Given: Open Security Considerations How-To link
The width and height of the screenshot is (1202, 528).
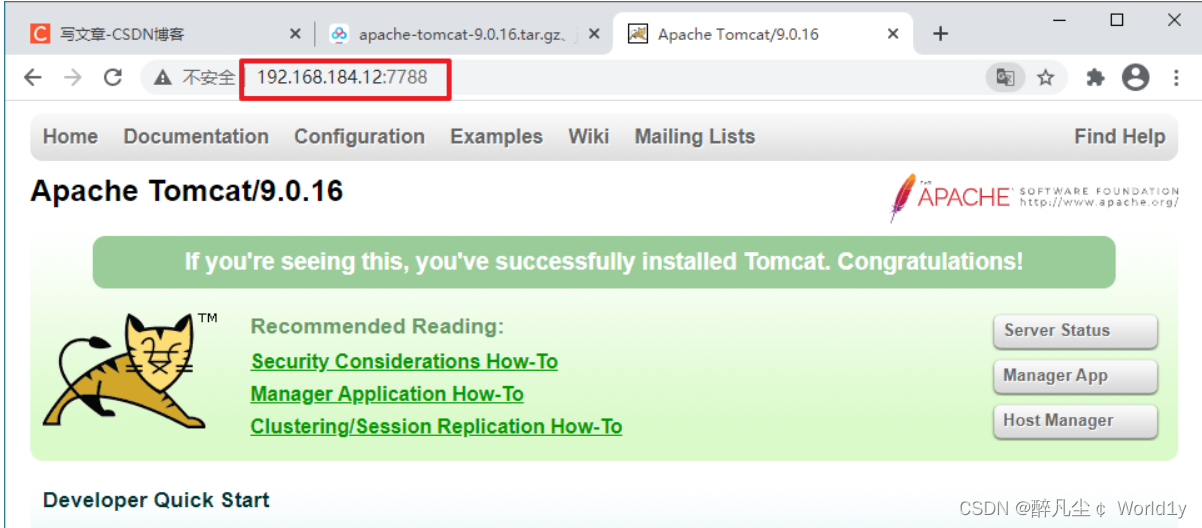Looking at the screenshot, I should [404, 361].
